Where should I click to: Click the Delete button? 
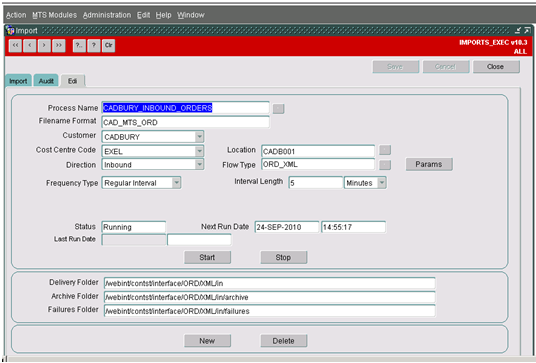pyautogui.click(x=284, y=341)
